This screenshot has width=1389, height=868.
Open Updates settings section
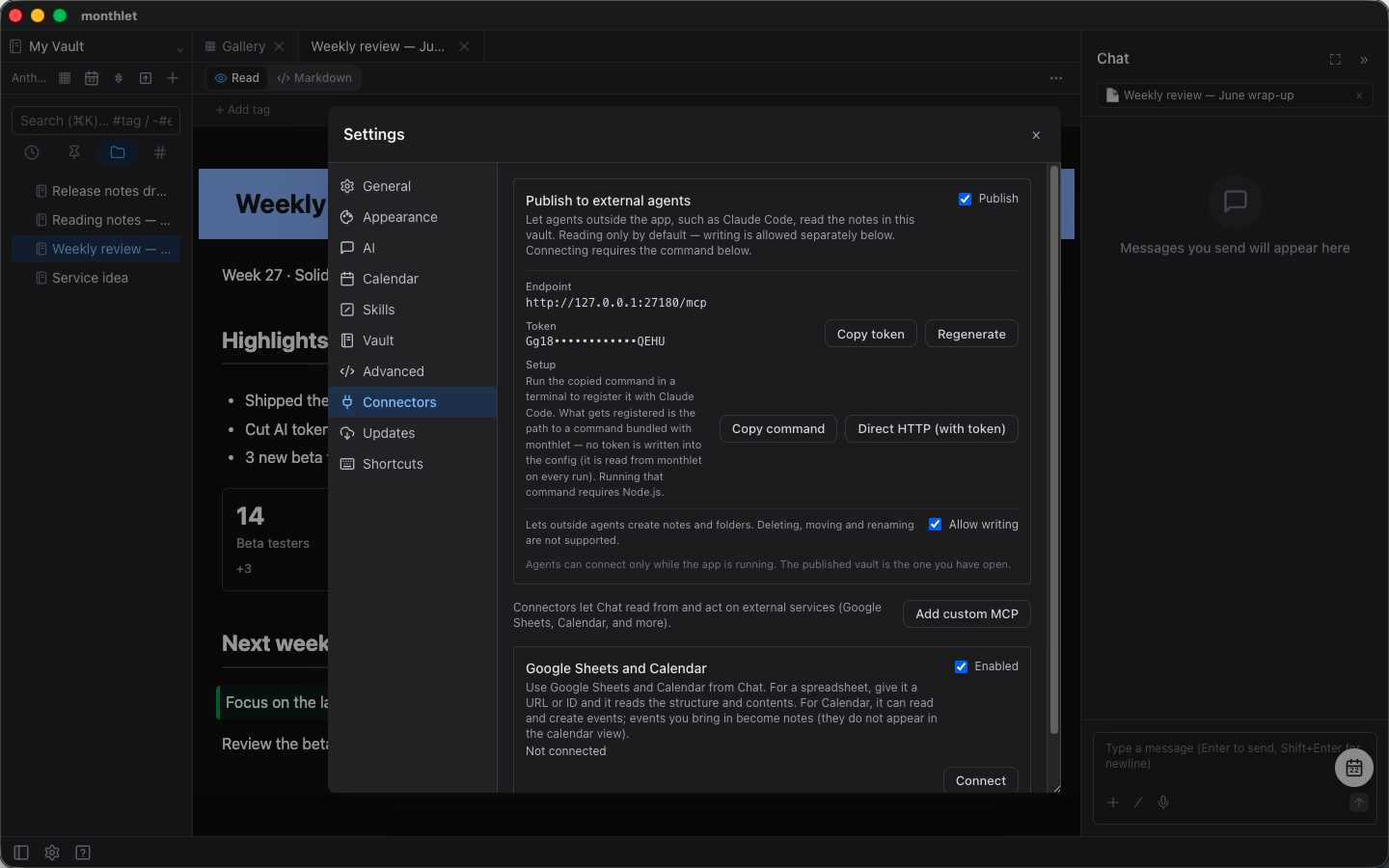413,433
